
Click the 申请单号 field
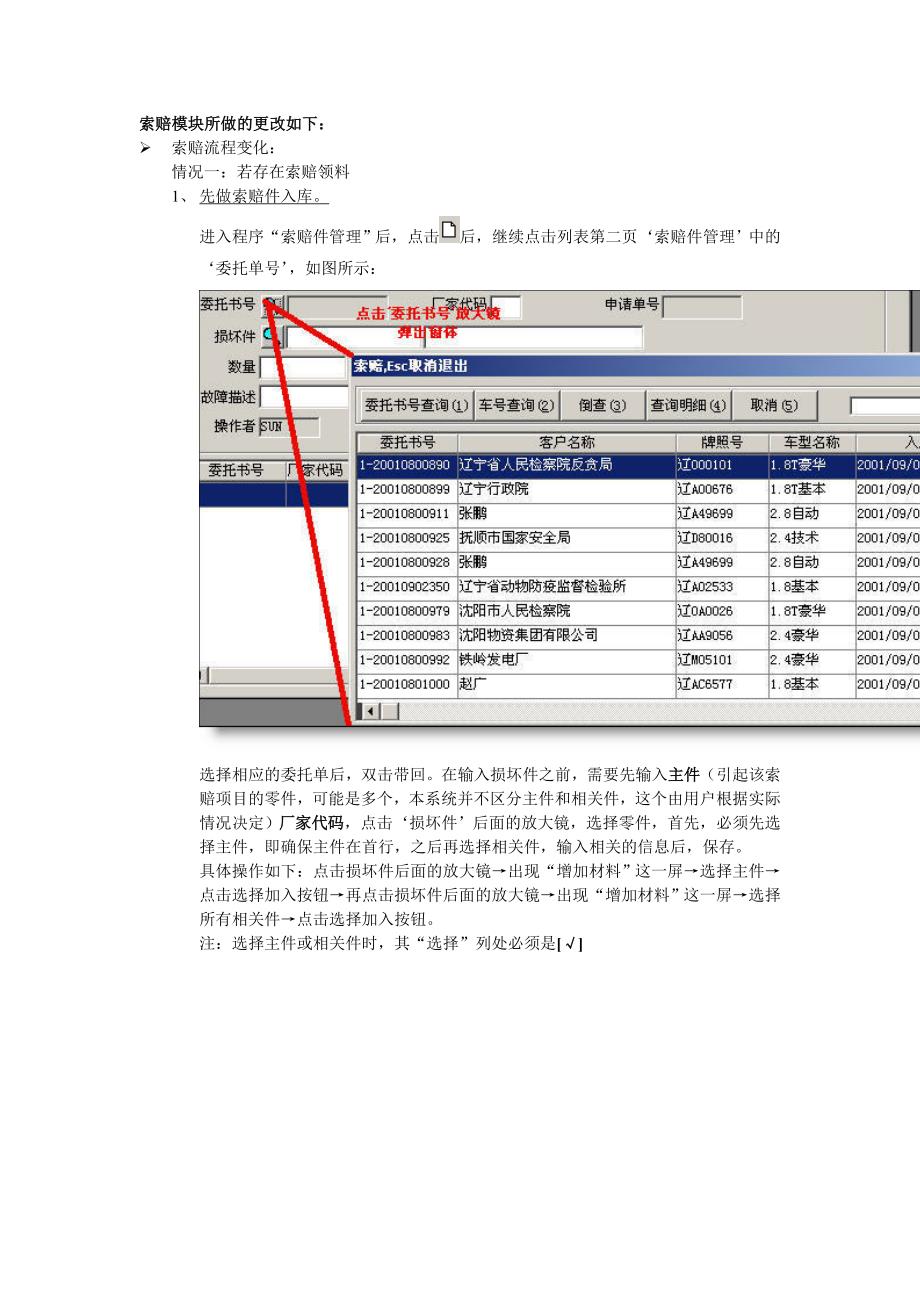coord(701,307)
